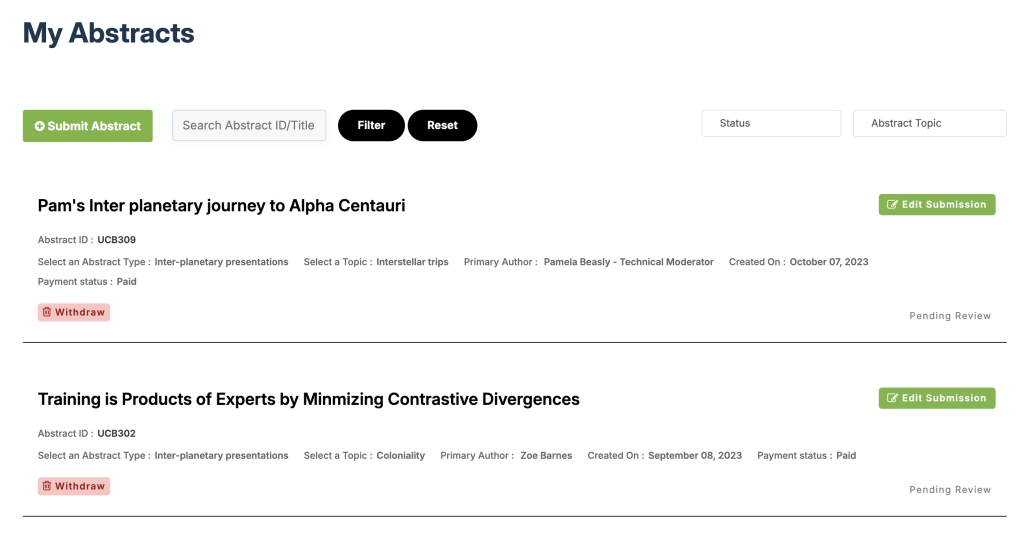This screenshot has width=1024, height=543.
Task: Clear filters with the Reset button
Action: point(442,125)
